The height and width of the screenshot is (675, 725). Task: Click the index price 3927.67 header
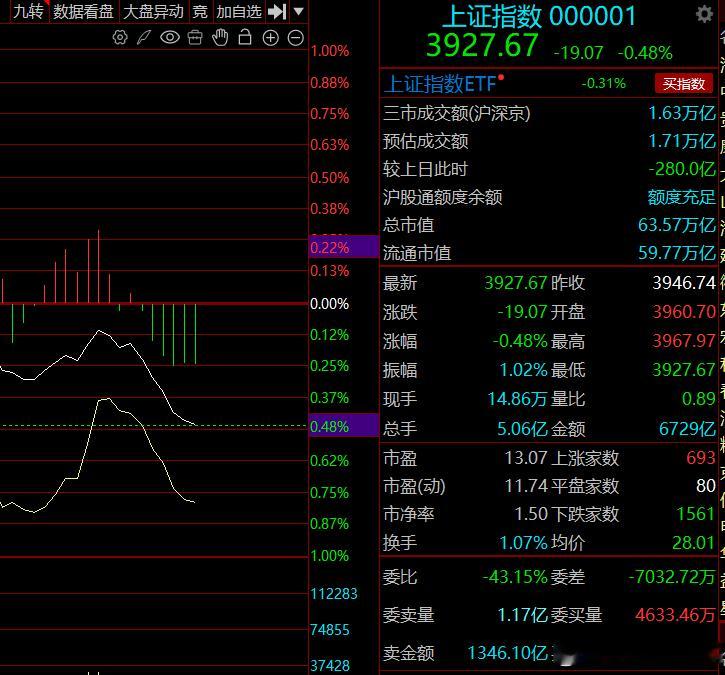[x=482, y=46]
